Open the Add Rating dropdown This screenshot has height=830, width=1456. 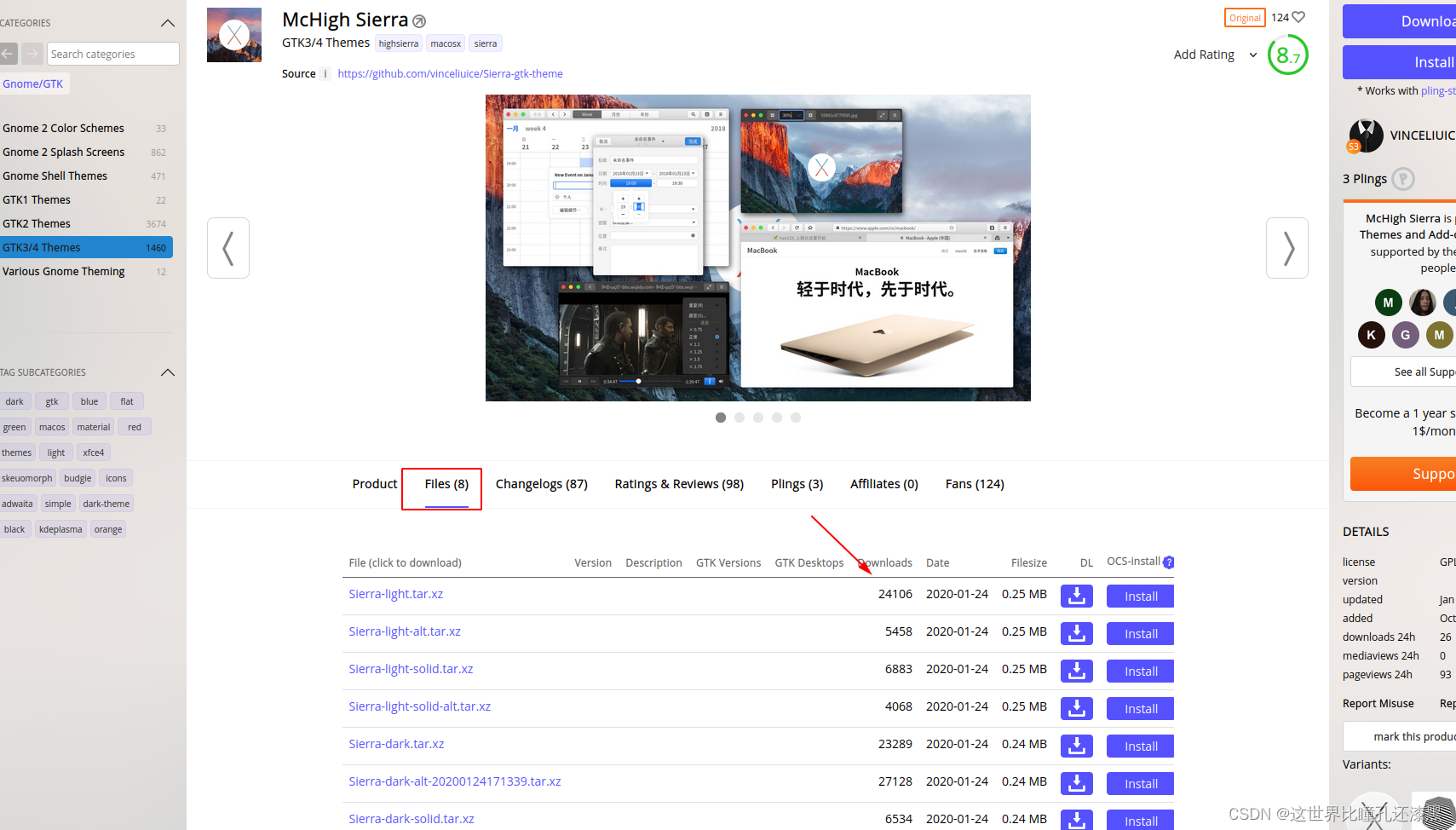pyautogui.click(x=1216, y=55)
